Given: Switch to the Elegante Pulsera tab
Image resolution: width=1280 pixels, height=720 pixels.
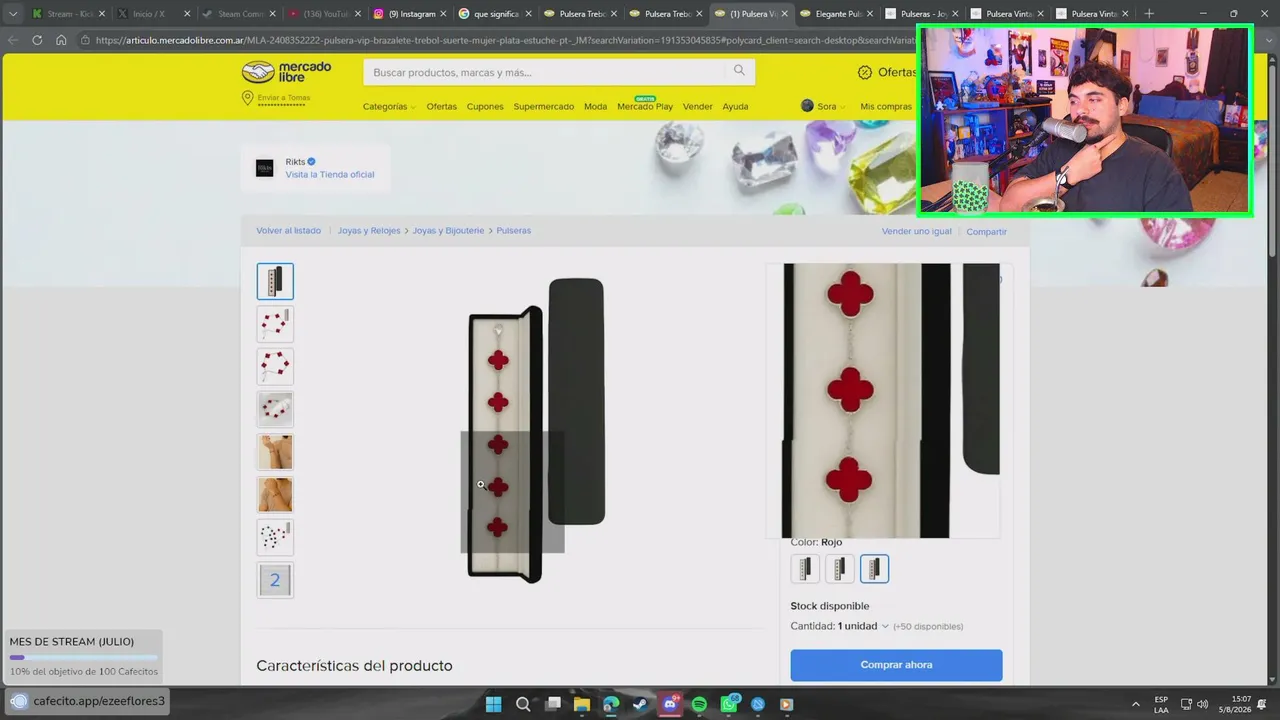Looking at the screenshot, I should point(835,14).
